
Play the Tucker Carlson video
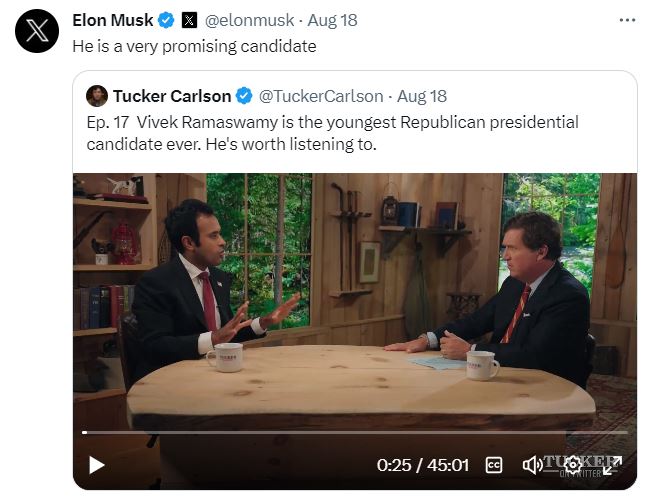97,465
